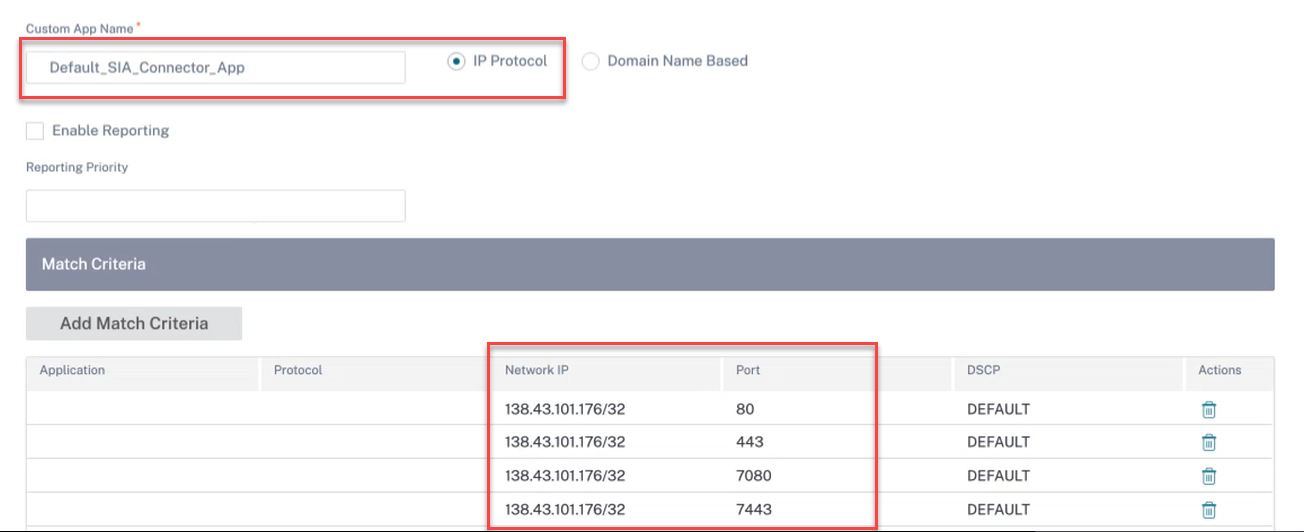Focus the Reporting Priority input box
This screenshot has height=532, width=1304.
(x=216, y=206)
